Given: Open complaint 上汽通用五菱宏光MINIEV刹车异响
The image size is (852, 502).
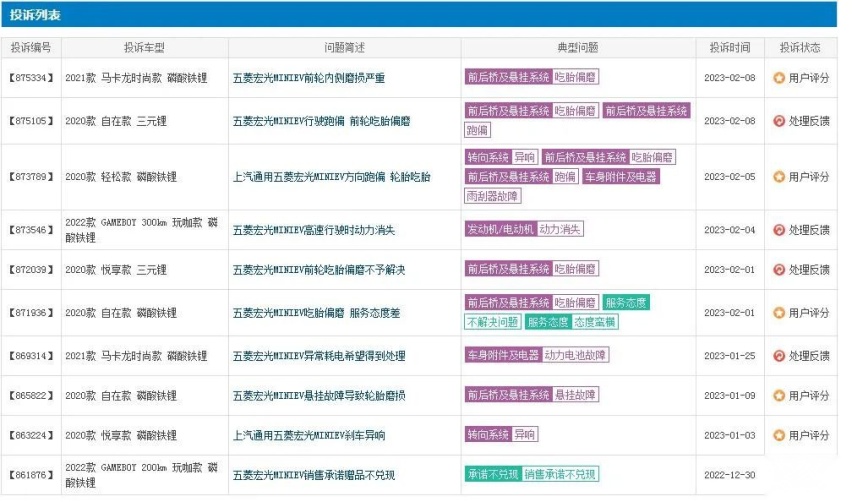Looking at the screenshot, I should (x=309, y=435).
